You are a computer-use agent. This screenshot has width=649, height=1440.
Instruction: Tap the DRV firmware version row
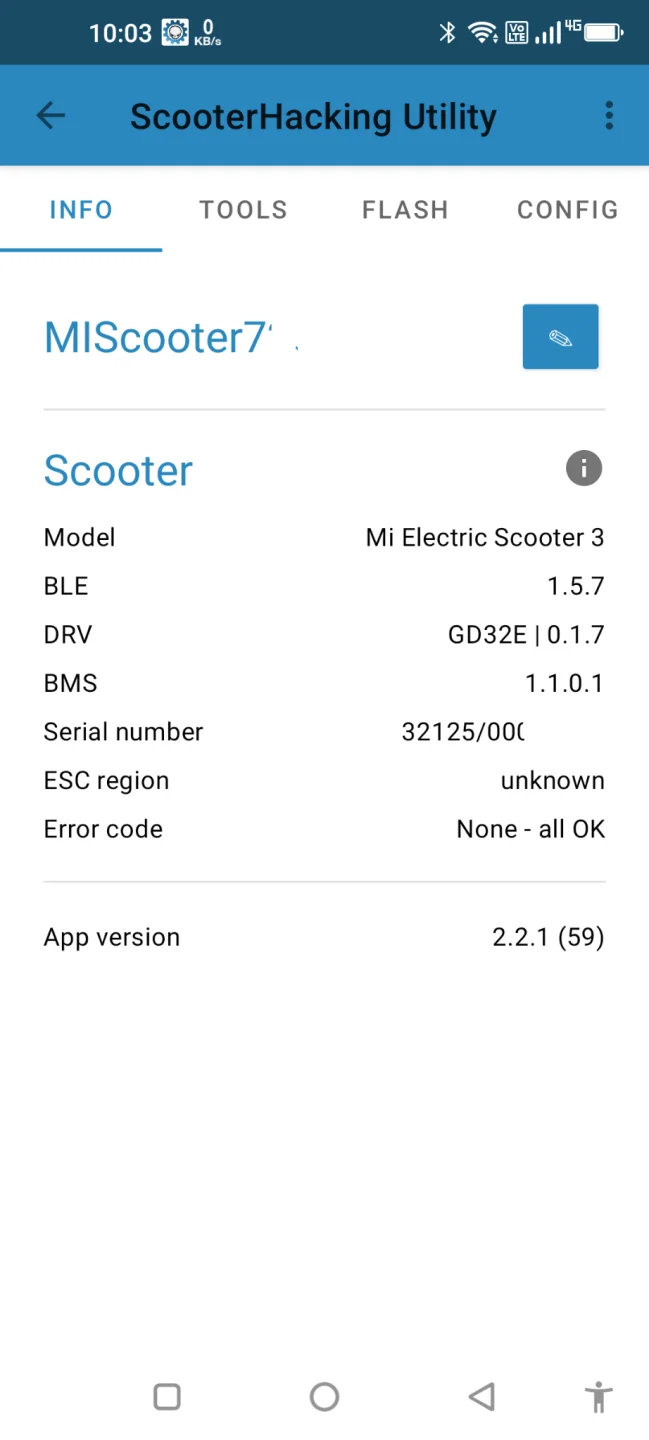[x=324, y=635]
